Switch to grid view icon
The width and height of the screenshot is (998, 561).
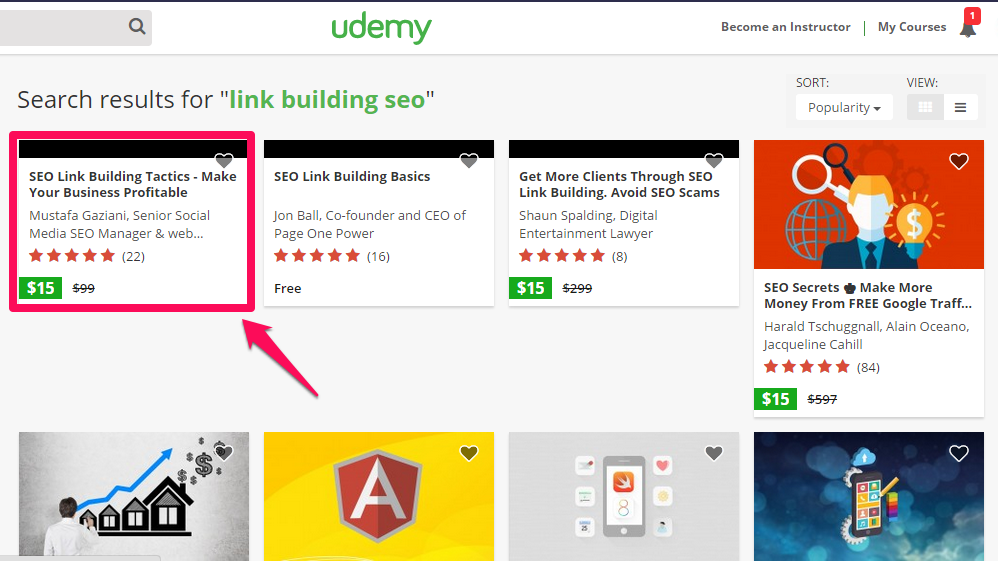pyautogui.click(x=925, y=107)
